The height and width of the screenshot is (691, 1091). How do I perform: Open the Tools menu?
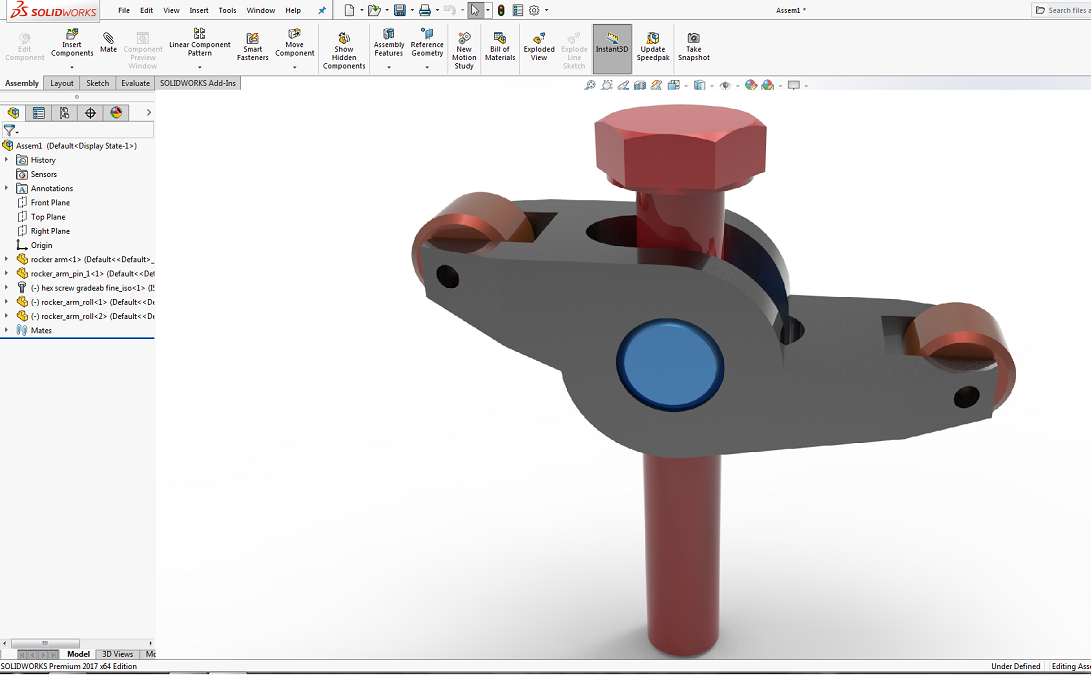pyautogui.click(x=228, y=10)
